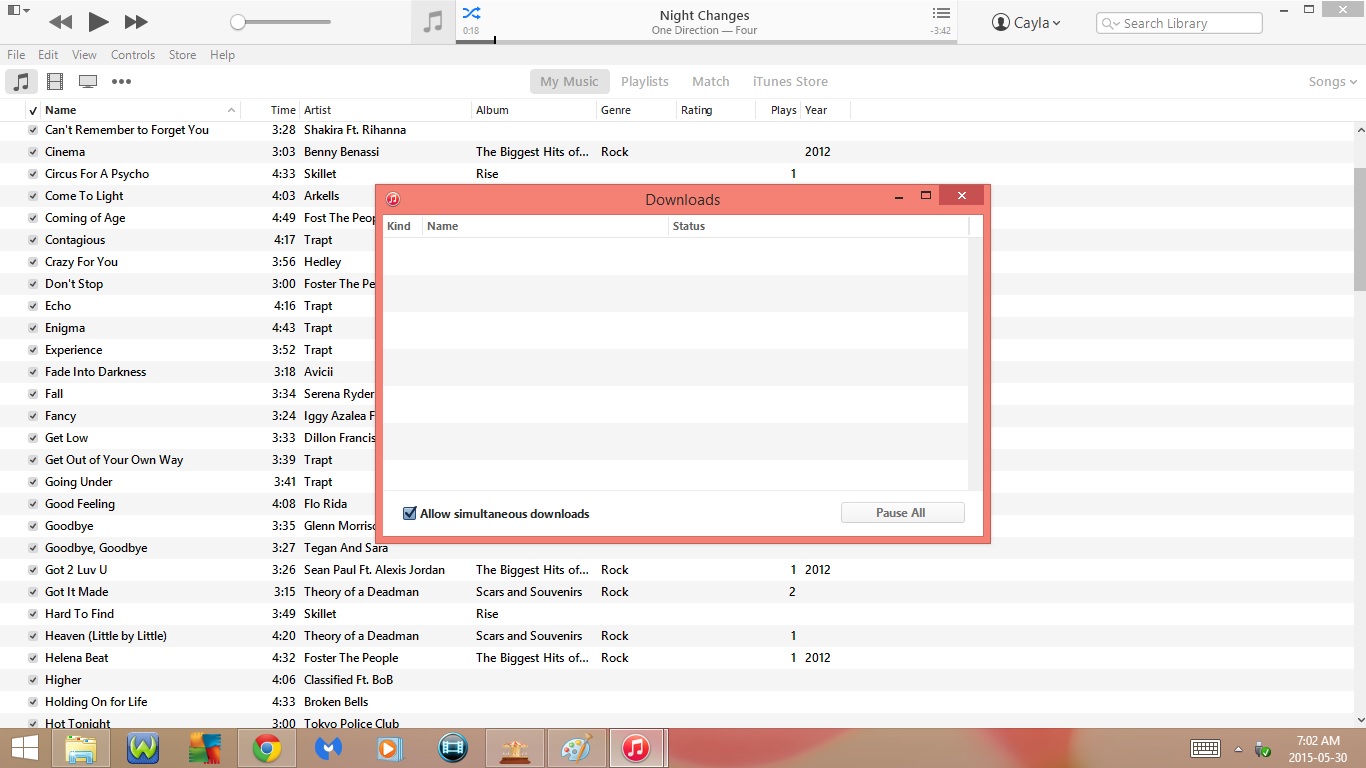
Task: Open the Paint palette app on the taskbar
Action: [576, 748]
